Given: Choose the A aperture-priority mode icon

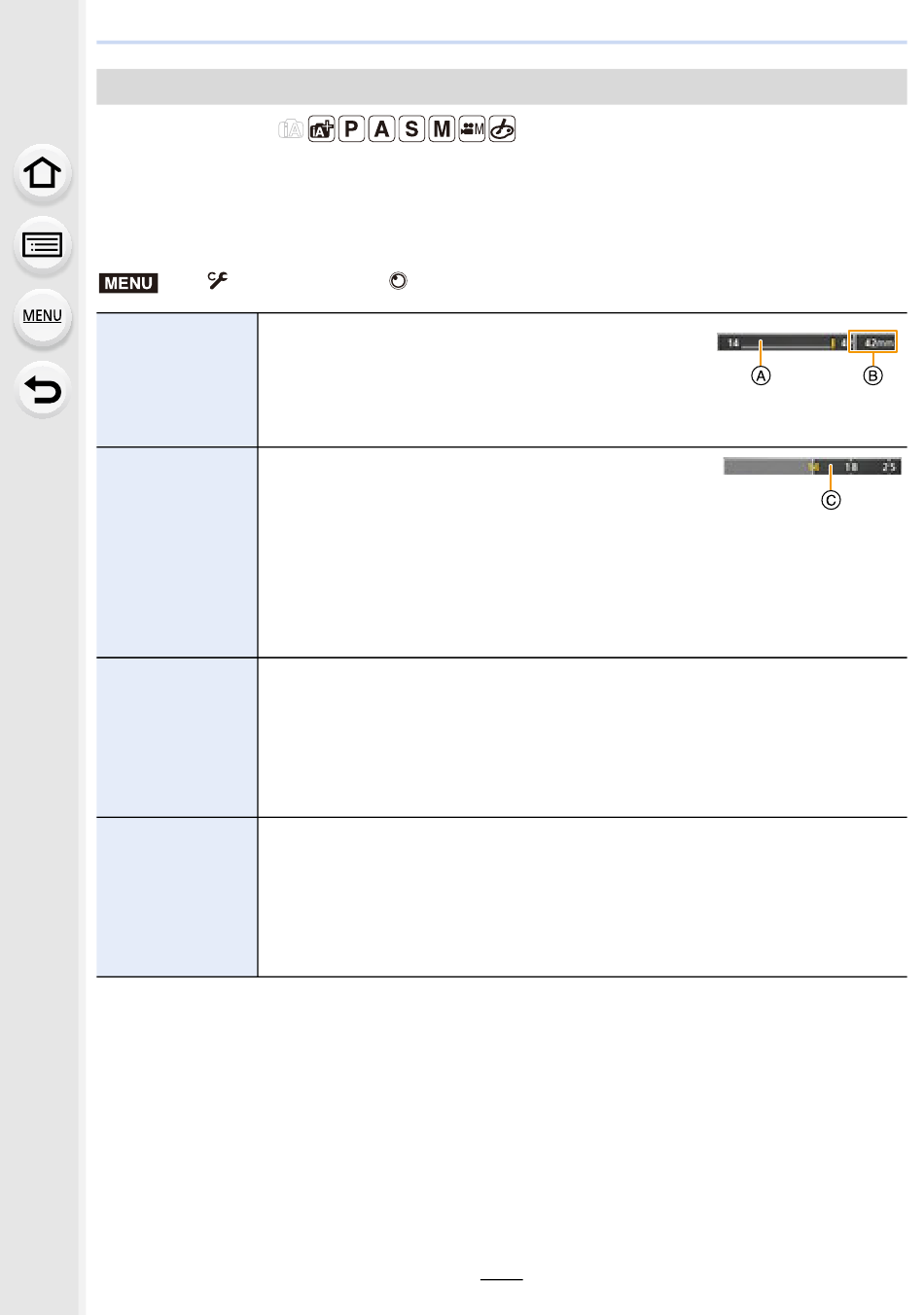Looking at the screenshot, I should click(x=382, y=128).
